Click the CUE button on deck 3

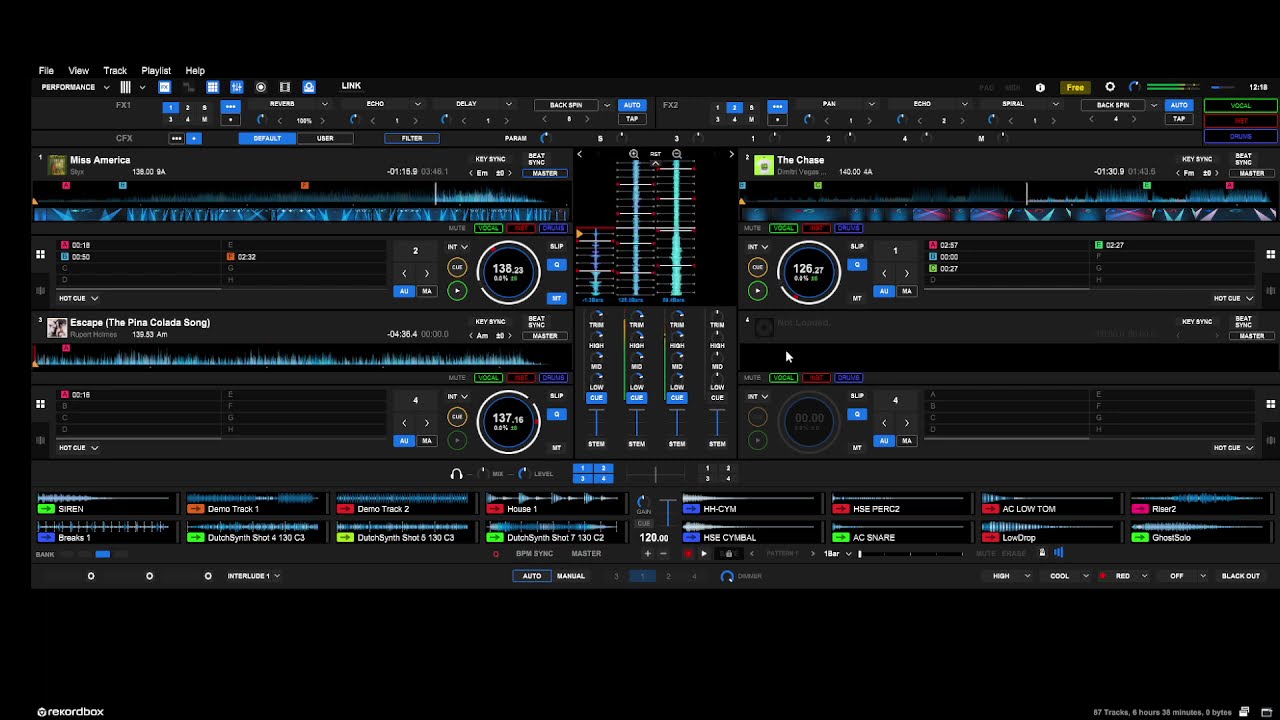point(457,417)
